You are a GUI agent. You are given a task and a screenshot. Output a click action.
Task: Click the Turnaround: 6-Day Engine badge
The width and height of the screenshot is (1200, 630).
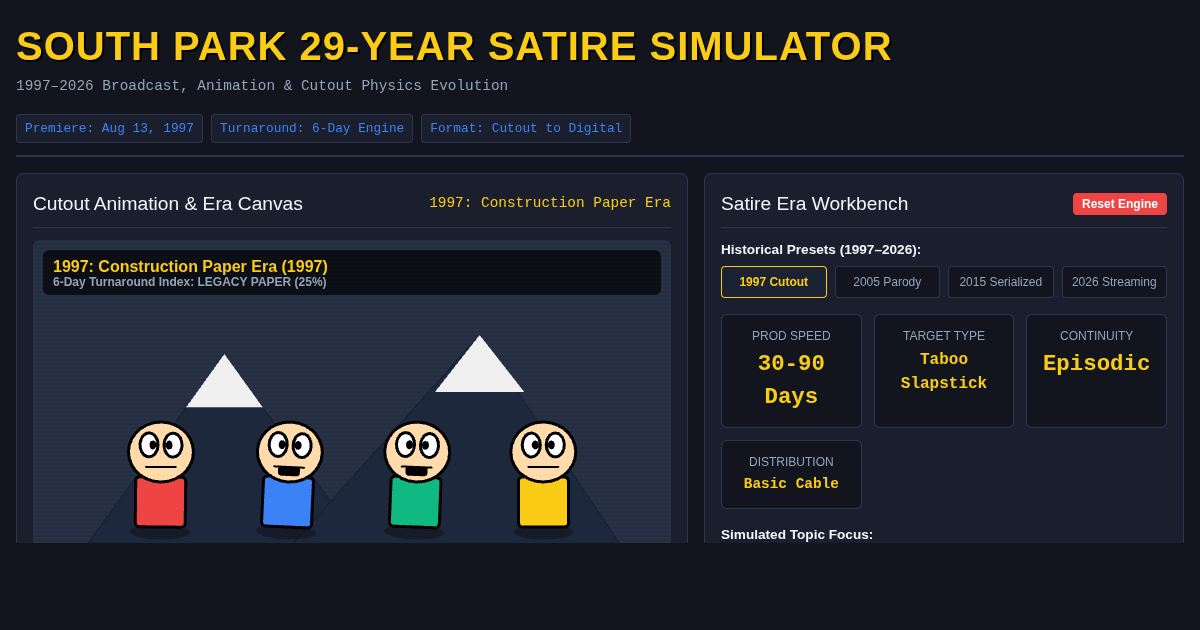click(x=312, y=128)
